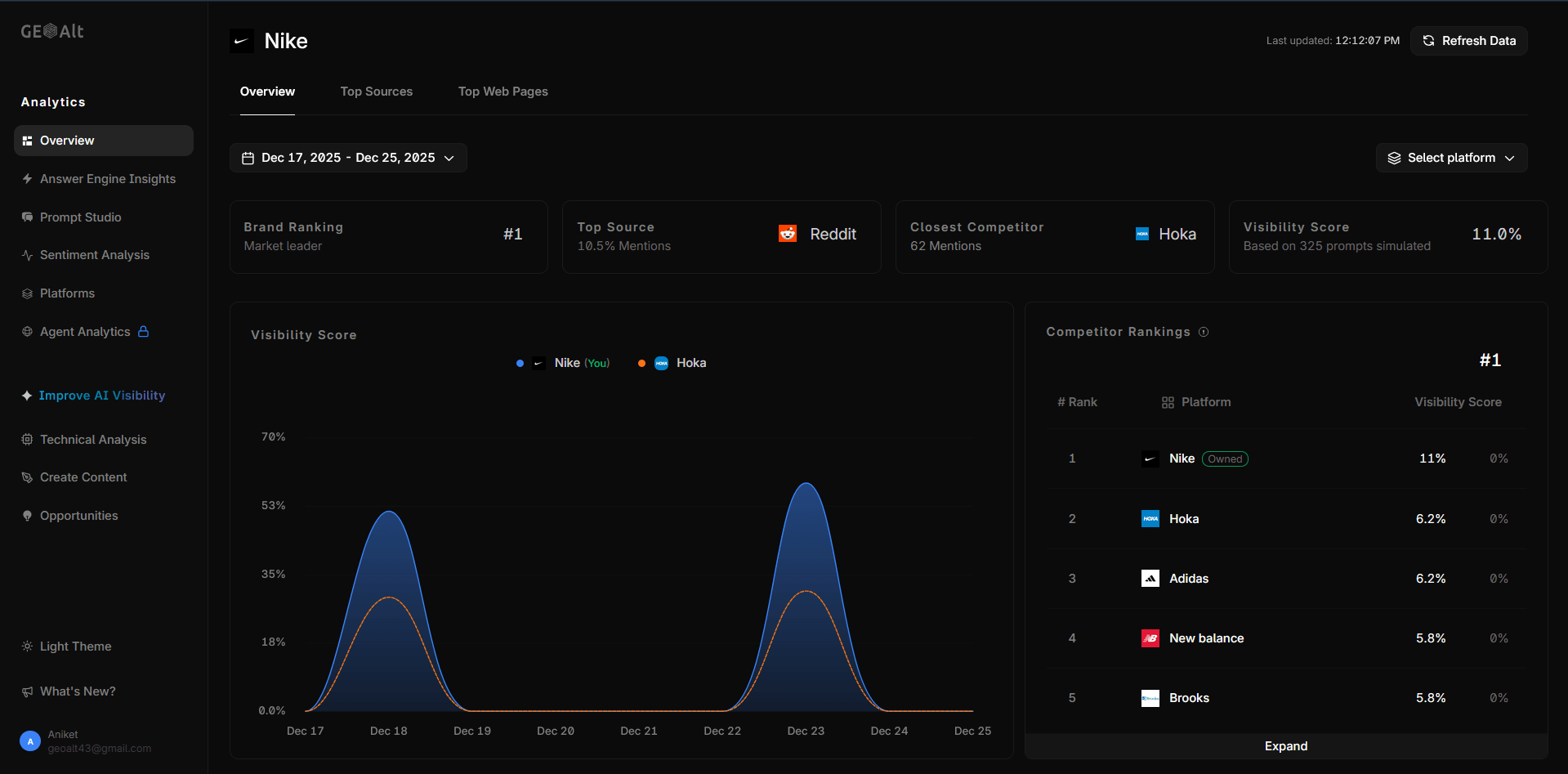Click the Create Content pen icon
1568x774 pixels.
pos(27,477)
